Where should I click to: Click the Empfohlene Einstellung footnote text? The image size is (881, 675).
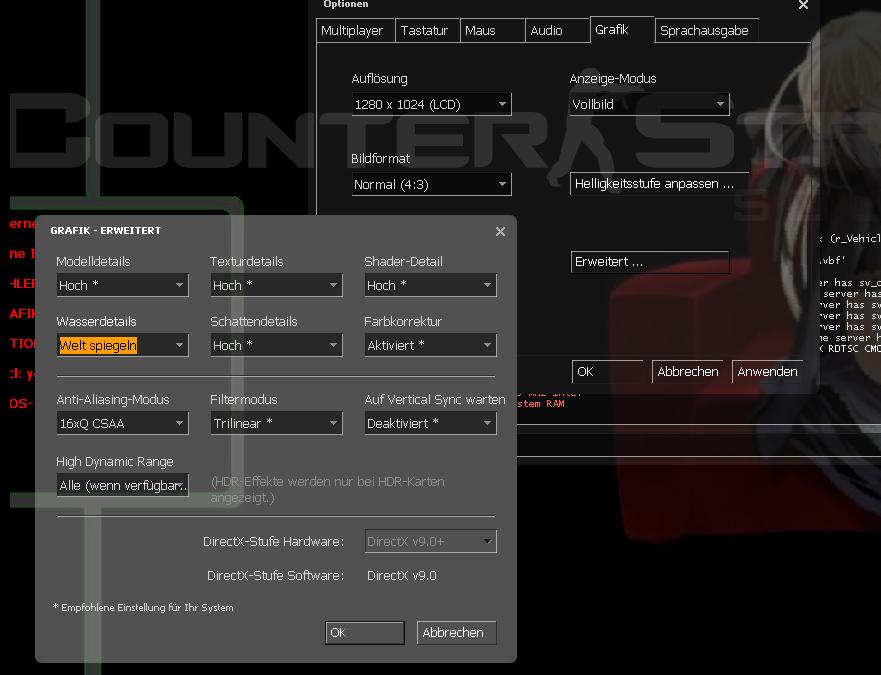pos(143,608)
